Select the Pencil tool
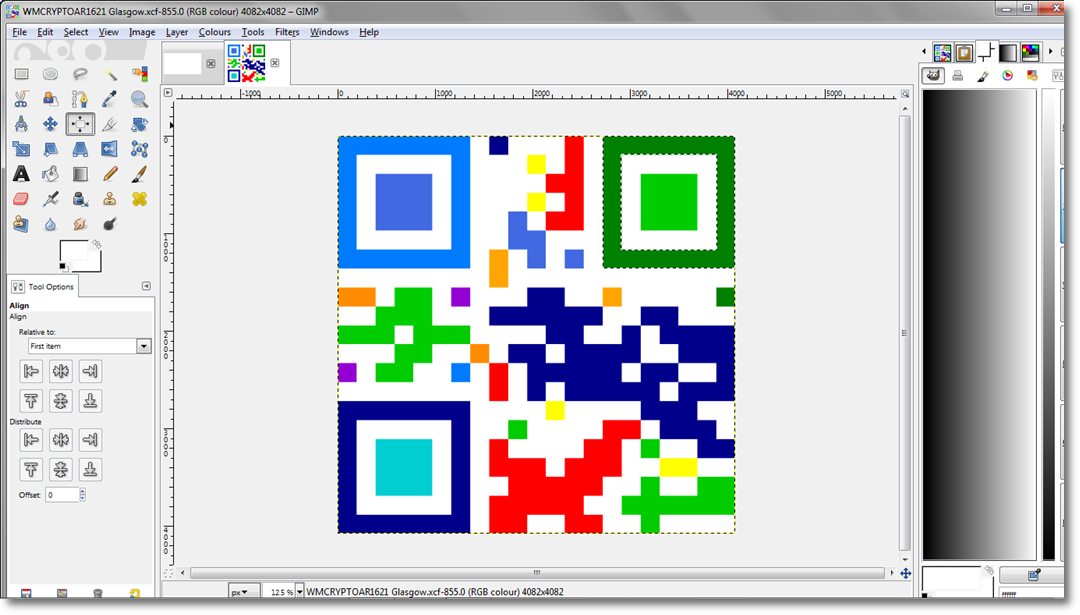Viewport: 1080px width, 615px height. click(110, 174)
